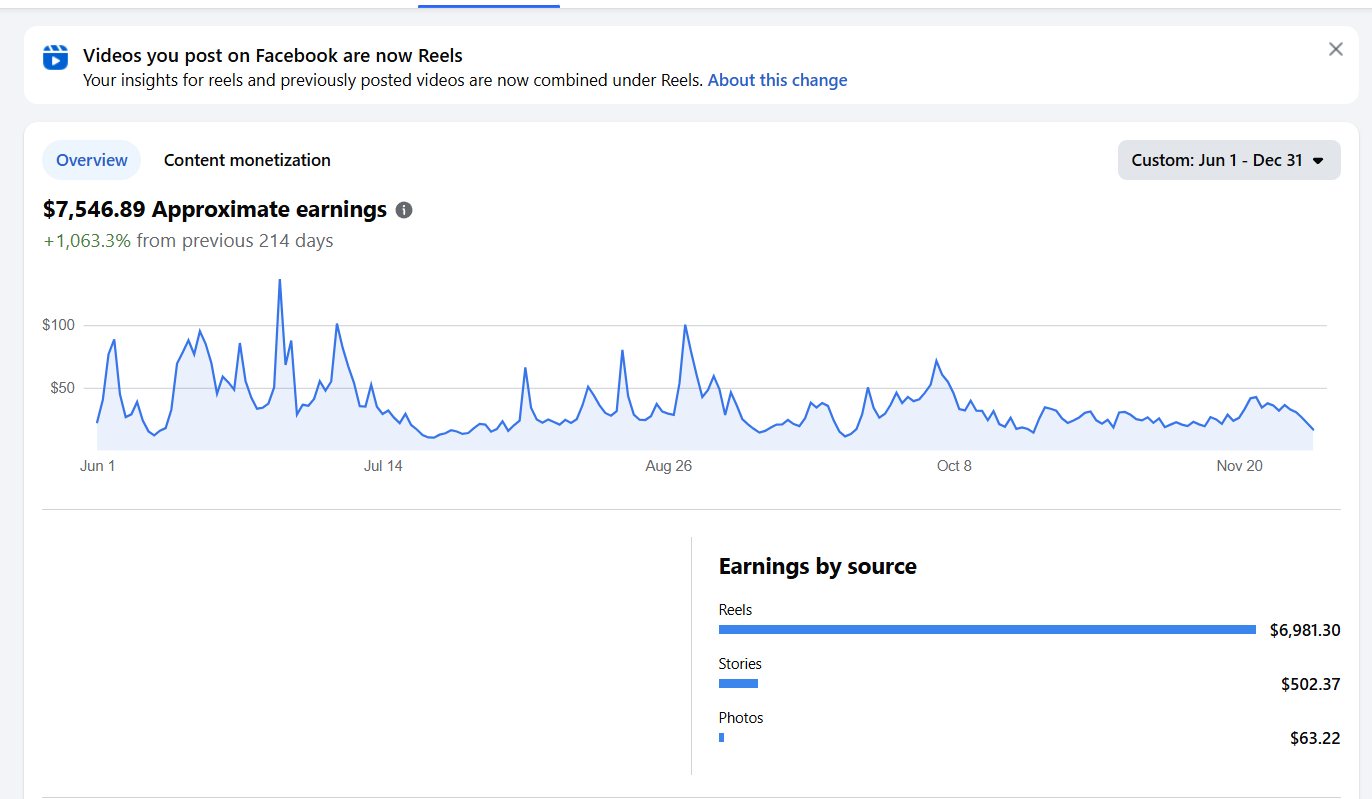Select the Photos earnings bar
The height and width of the screenshot is (799, 1372).
click(721, 737)
